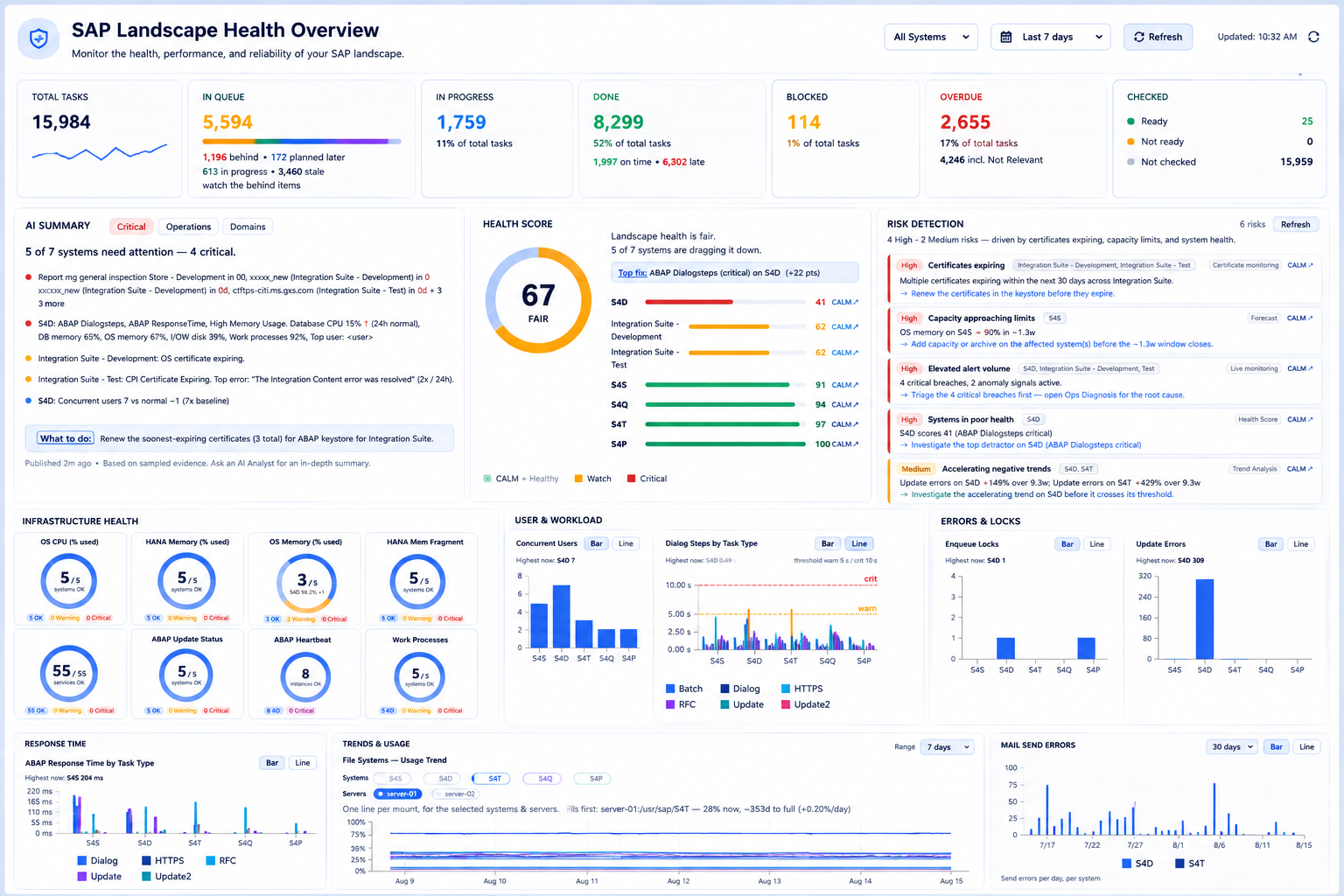Viewport: 1344px width, 896px height.
Task: Click the Batch color legend swatch
Action: coord(670,689)
